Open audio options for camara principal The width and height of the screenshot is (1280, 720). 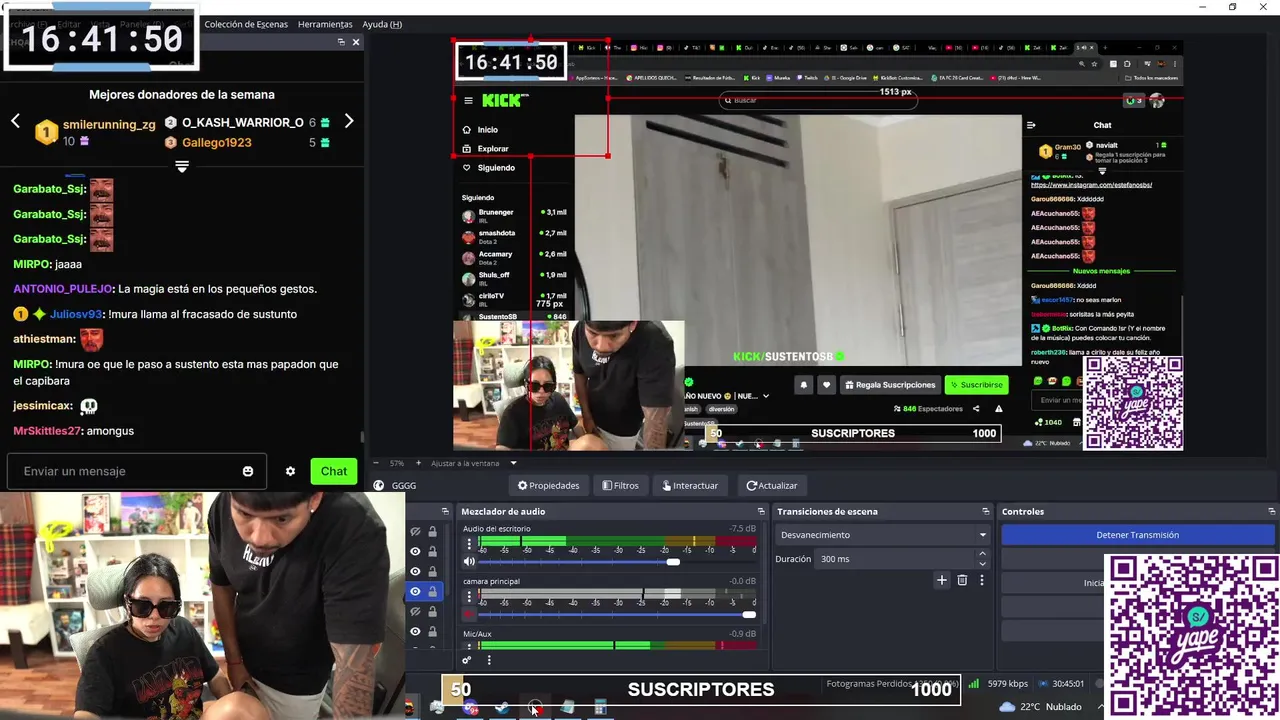(x=469, y=597)
